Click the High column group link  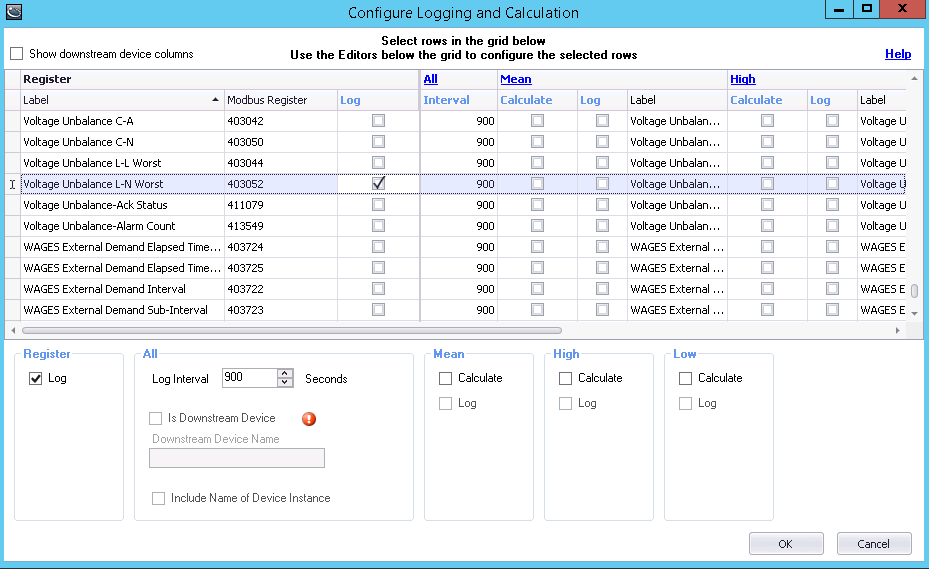click(x=742, y=79)
